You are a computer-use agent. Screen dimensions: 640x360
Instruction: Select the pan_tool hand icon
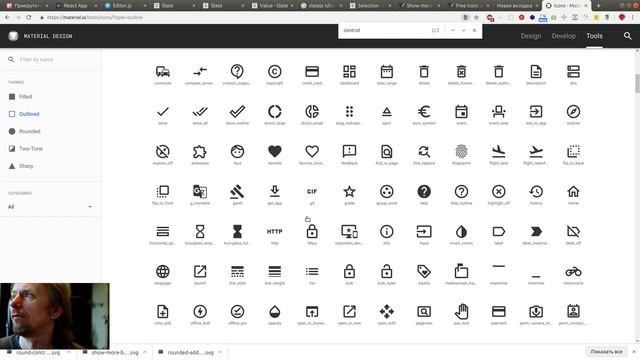pyautogui.click(x=461, y=311)
